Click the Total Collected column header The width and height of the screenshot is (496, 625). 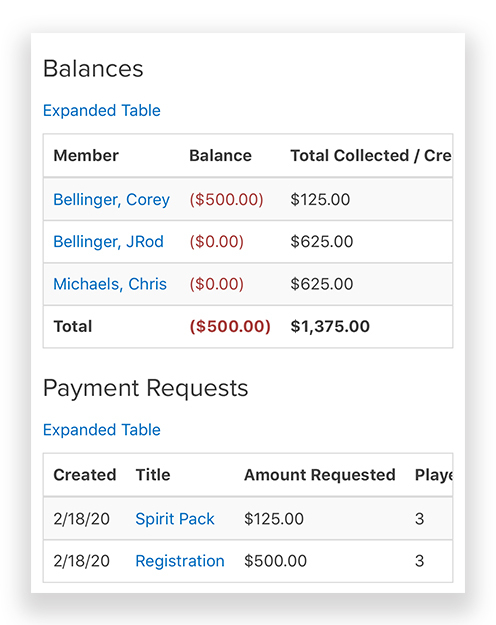tap(371, 155)
